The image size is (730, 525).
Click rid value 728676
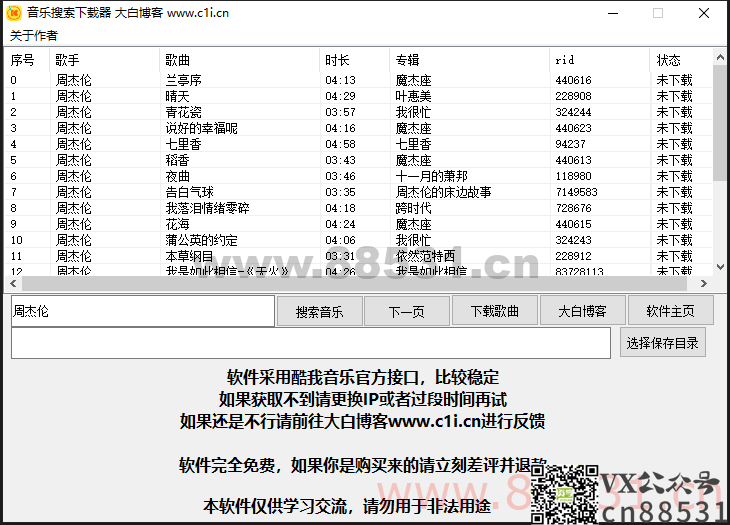[573, 208]
